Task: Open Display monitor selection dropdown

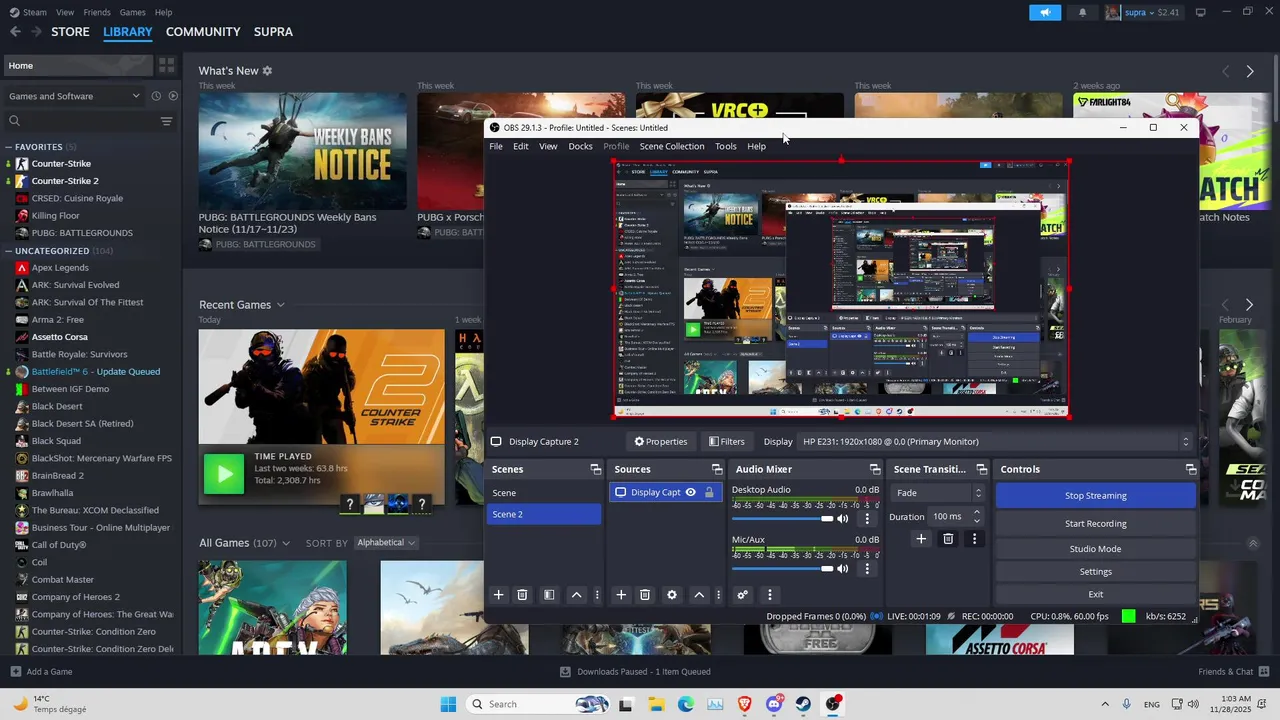Action: [x=996, y=442]
